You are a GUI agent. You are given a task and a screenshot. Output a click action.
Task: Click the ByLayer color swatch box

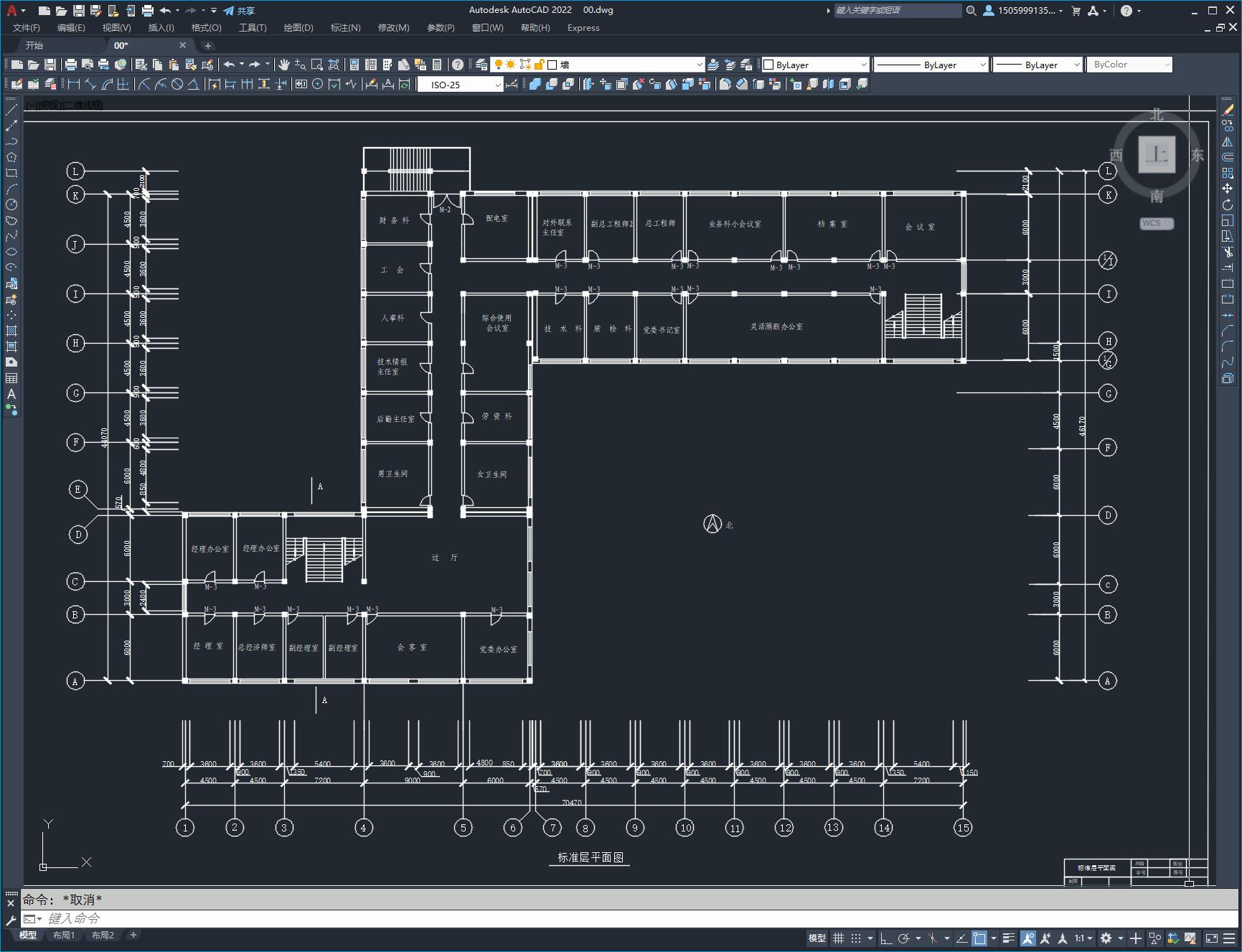pyautogui.click(x=768, y=65)
